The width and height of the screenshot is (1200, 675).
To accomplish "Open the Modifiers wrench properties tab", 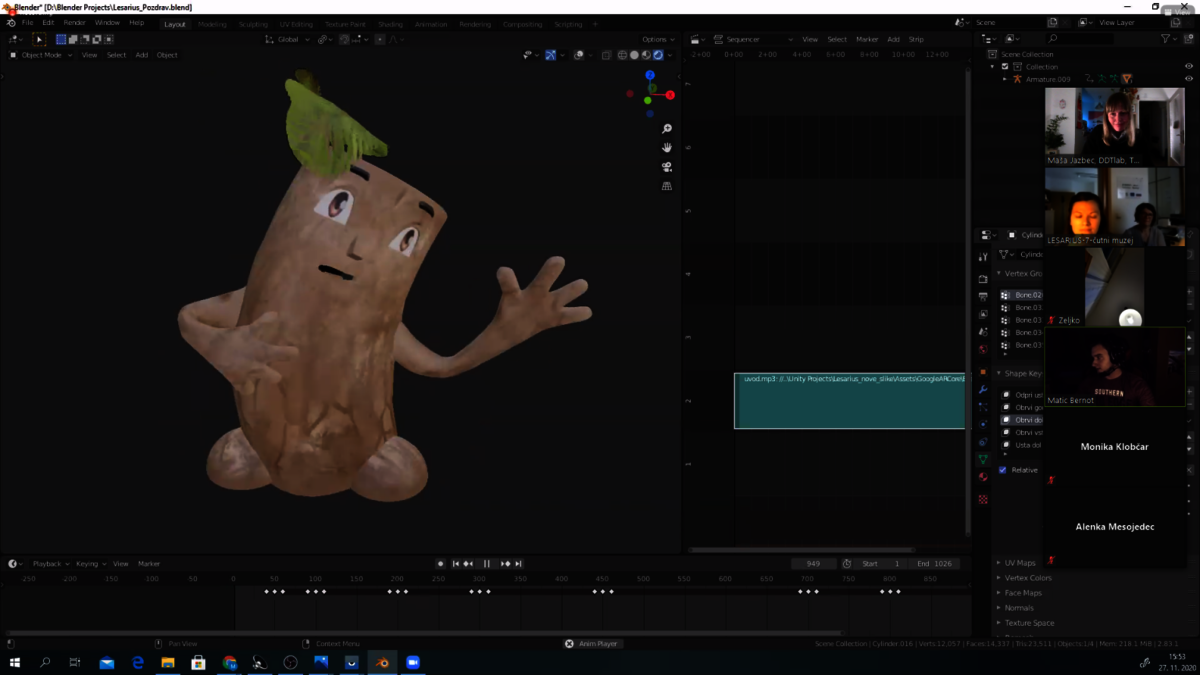I will point(983,390).
